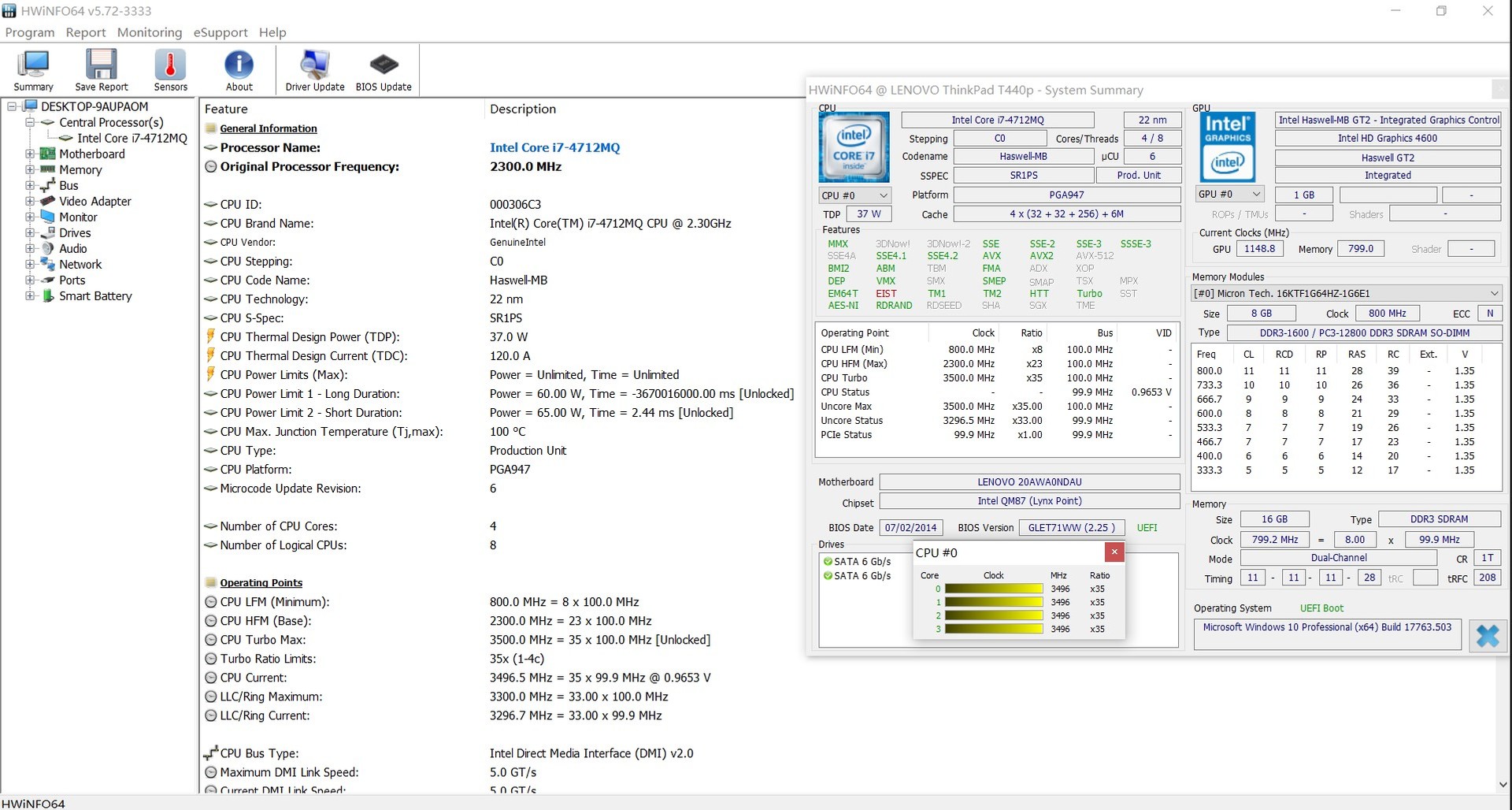Click the DESKTOP-9AUPAOM computer icon

click(x=30, y=106)
